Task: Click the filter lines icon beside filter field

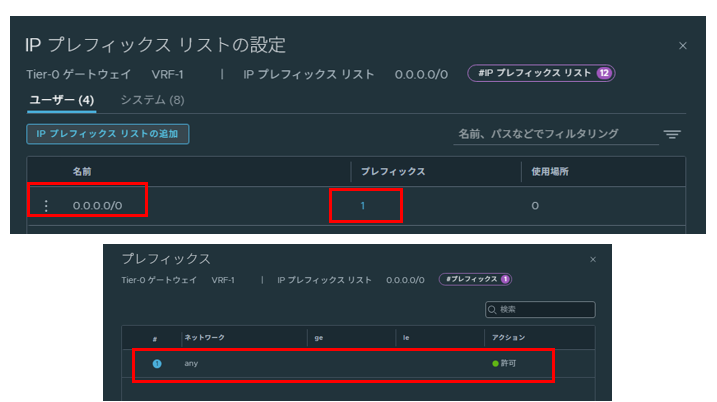Action: coord(672,134)
